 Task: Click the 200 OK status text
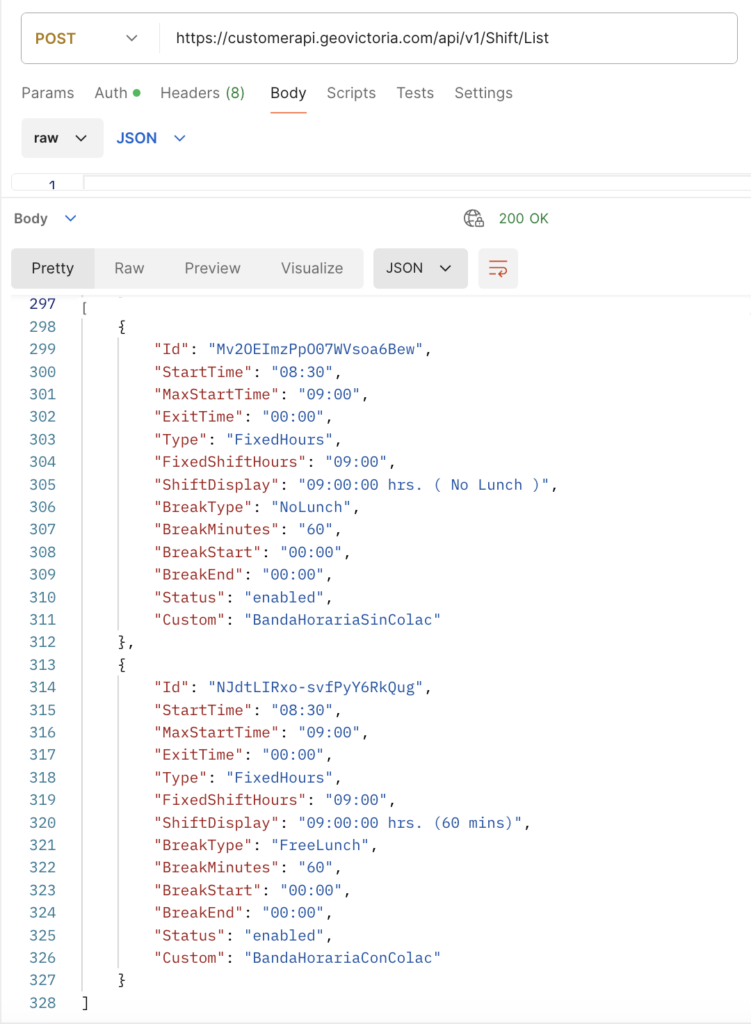pyautogui.click(x=524, y=218)
